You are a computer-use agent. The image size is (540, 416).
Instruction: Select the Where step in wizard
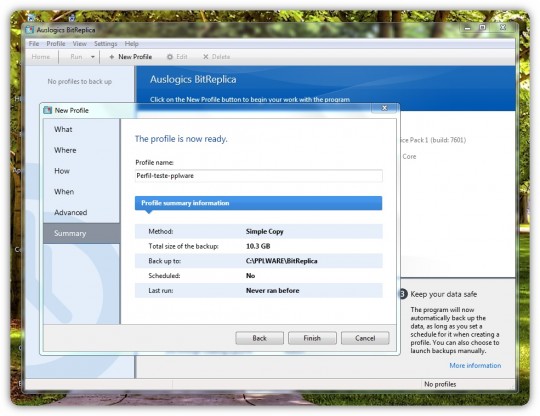[82, 150]
